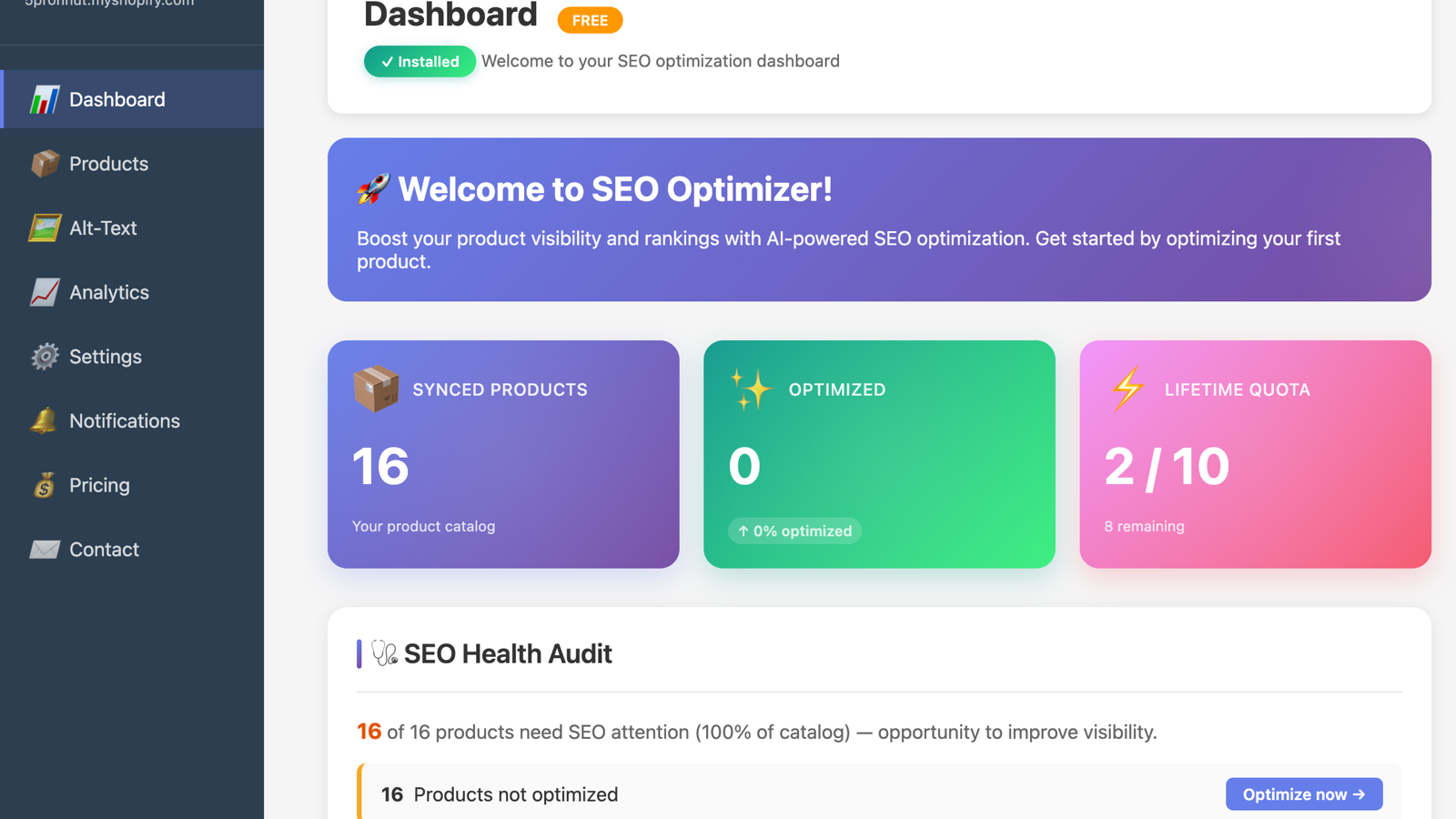Click the Dashboard bar chart icon
This screenshot has width=1456, height=819.
click(44, 99)
